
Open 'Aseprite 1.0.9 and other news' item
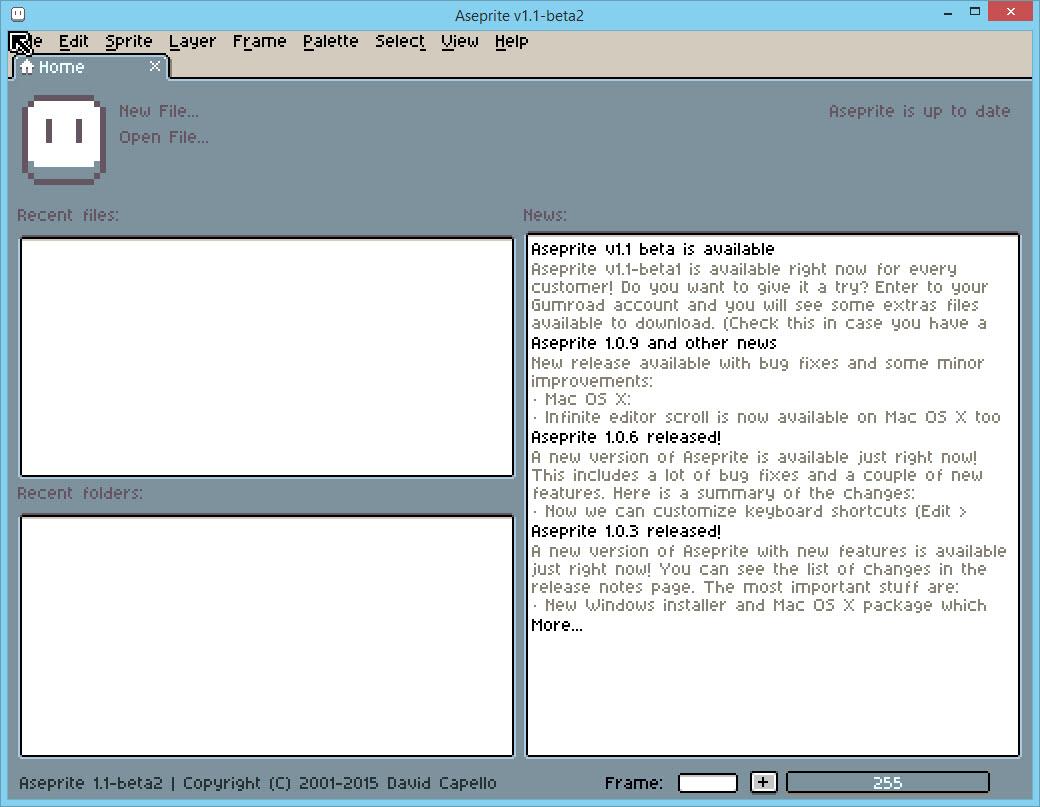tap(654, 343)
